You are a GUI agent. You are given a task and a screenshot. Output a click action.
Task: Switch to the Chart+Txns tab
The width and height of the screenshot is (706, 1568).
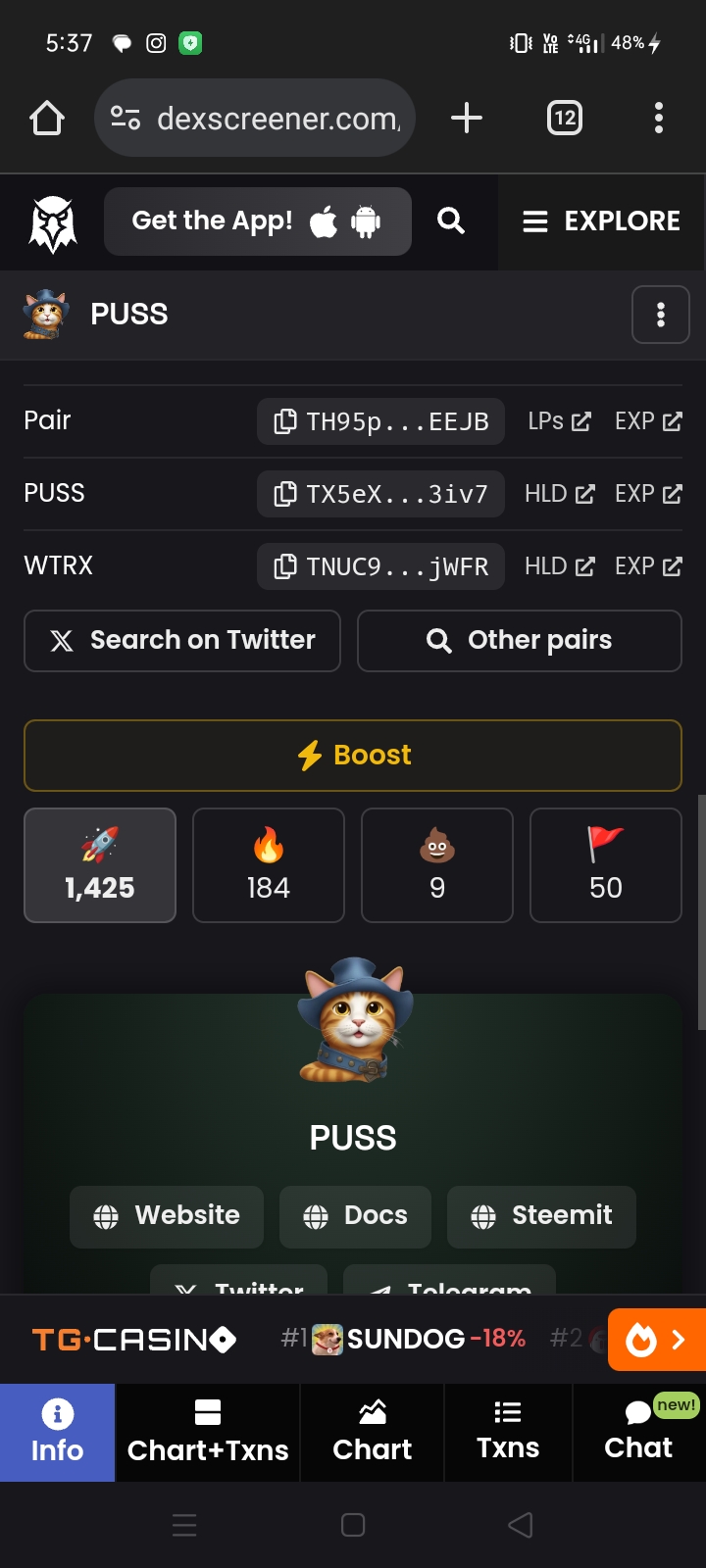(x=208, y=1432)
